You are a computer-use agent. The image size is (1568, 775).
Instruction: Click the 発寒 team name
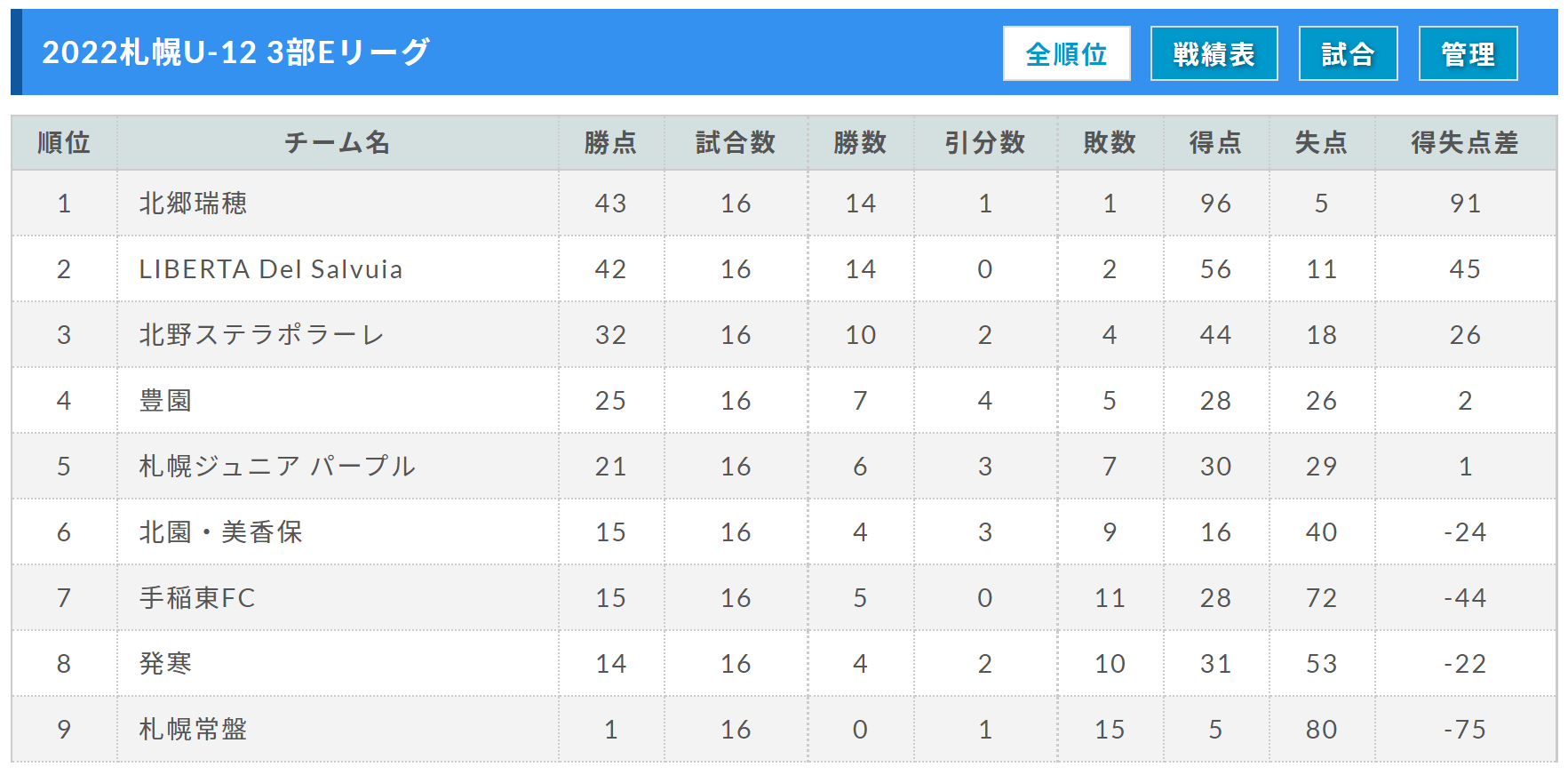166,664
